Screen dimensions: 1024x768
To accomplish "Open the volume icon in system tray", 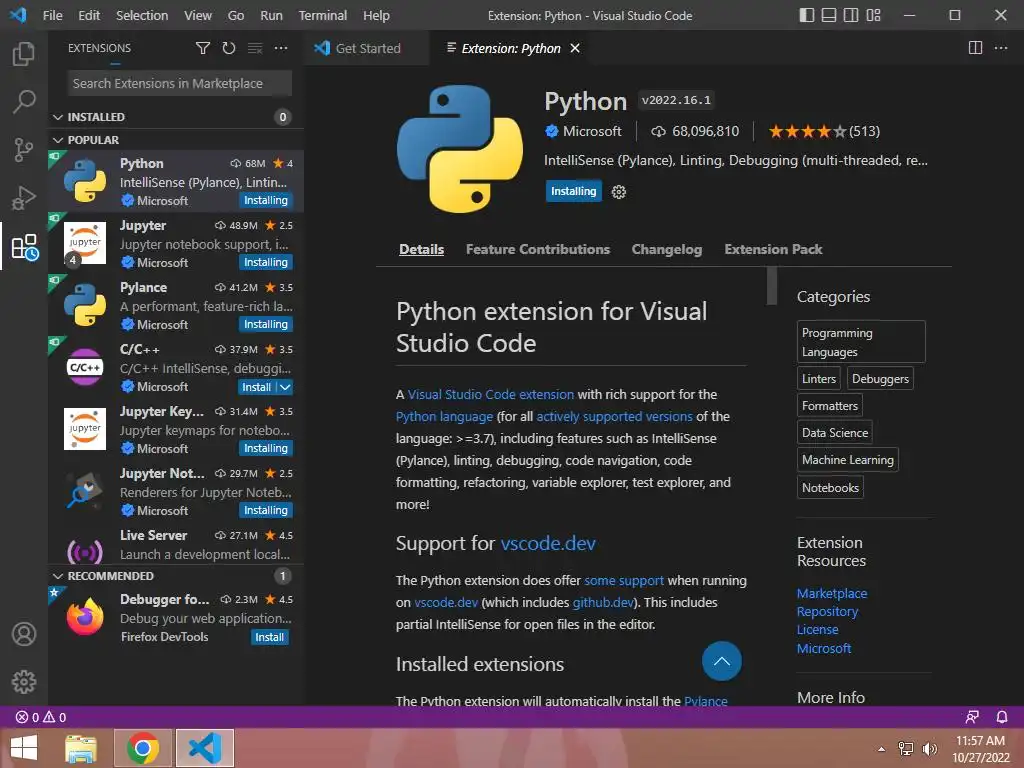I will (x=929, y=748).
